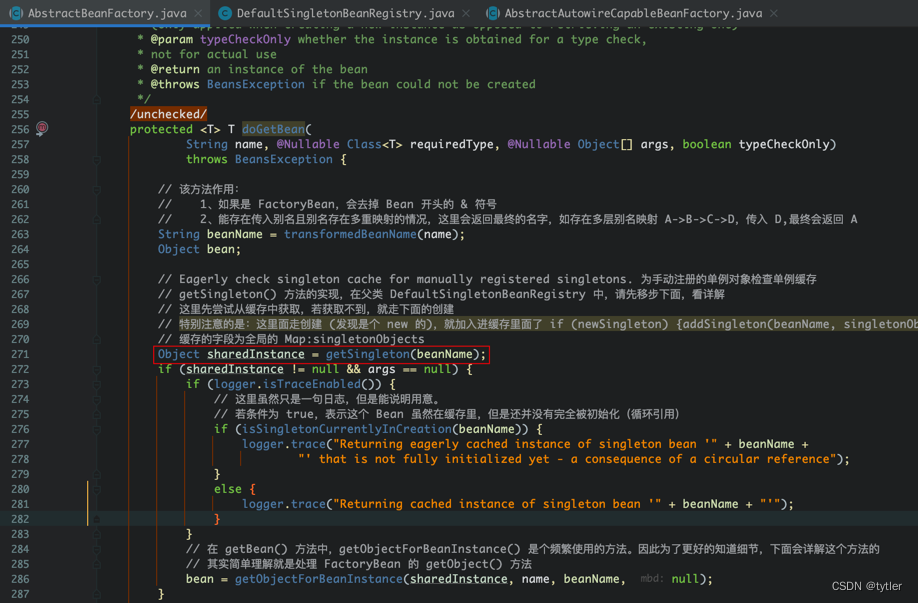This screenshot has width=918, height=603.
Task: Click the requiredType parameter name
Action: (x=452, y=144)
